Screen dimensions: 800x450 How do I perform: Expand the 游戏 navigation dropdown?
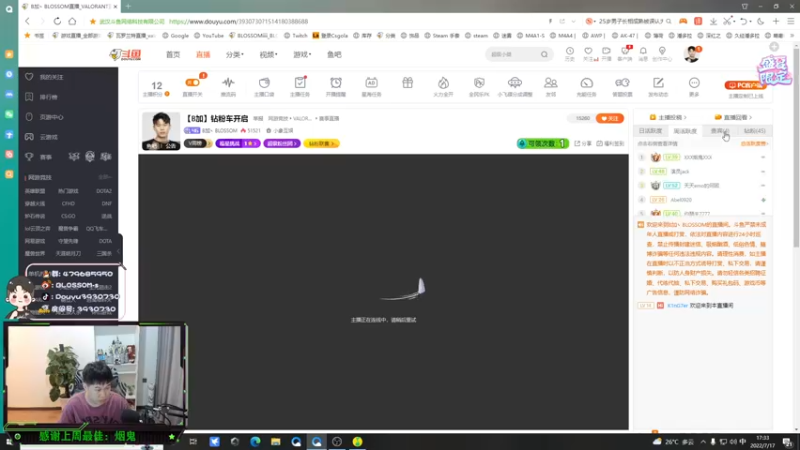click(x=302, y=55)
